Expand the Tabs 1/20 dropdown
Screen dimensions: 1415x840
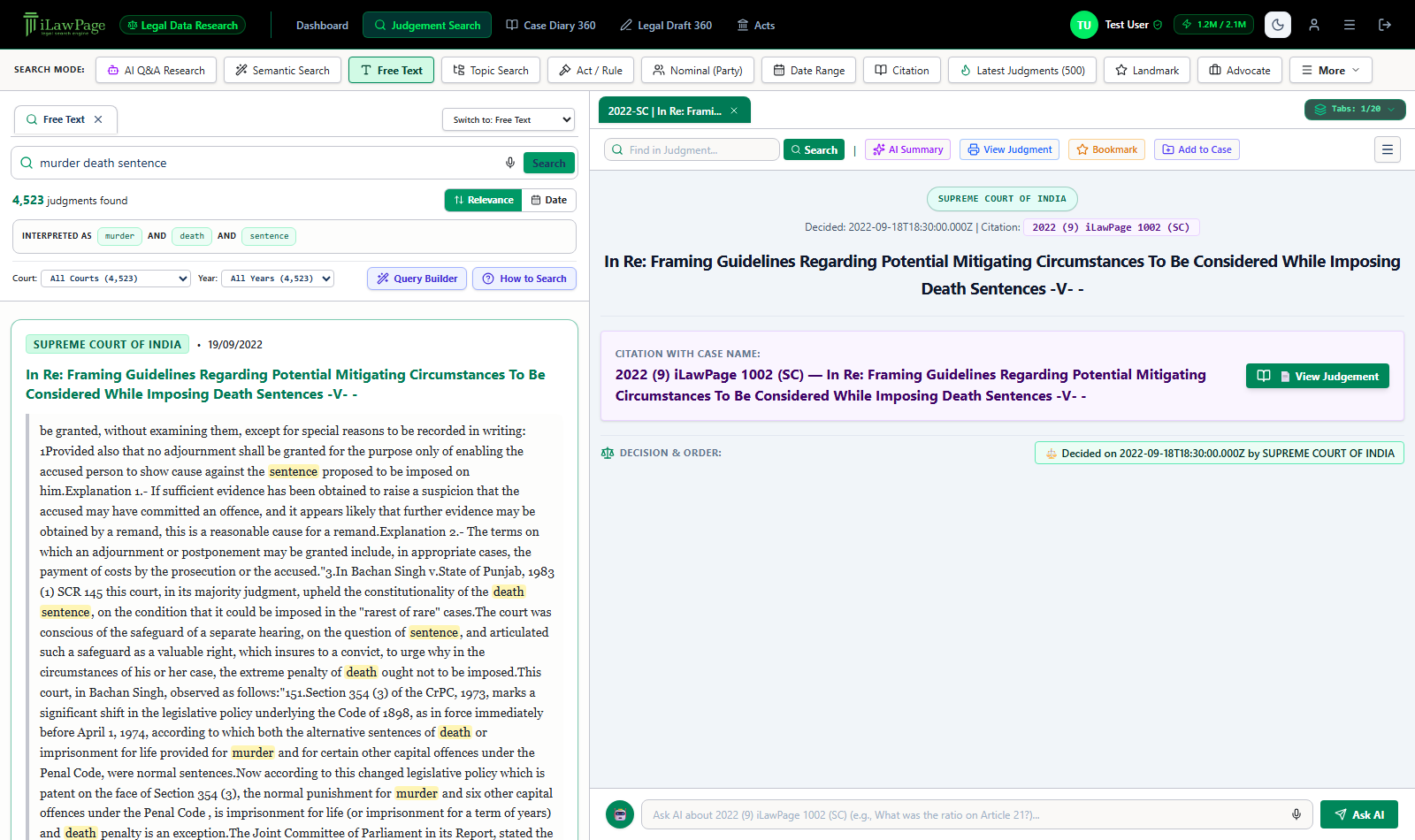1355,109
